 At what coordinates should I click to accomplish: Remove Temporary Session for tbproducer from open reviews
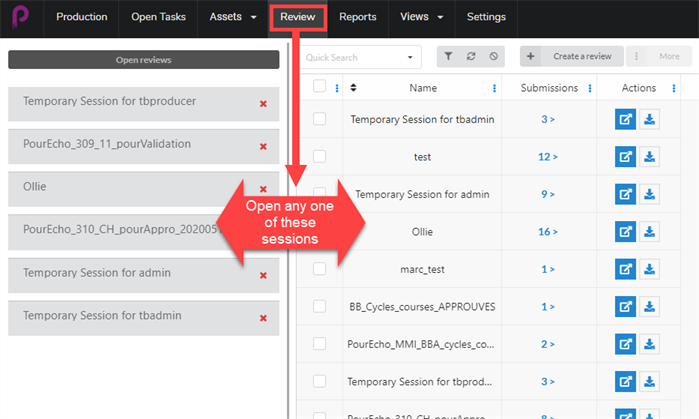click(263, 103)
